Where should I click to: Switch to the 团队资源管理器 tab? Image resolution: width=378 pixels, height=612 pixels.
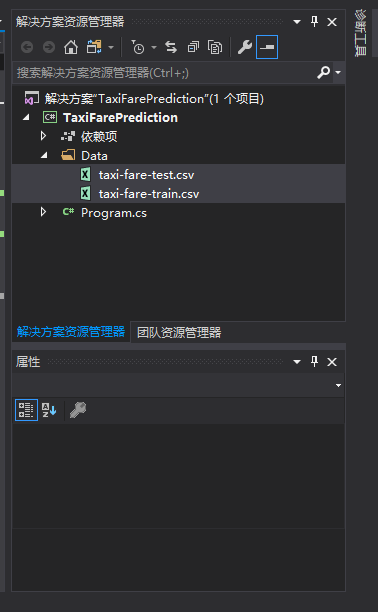click(x=179, y=333)
